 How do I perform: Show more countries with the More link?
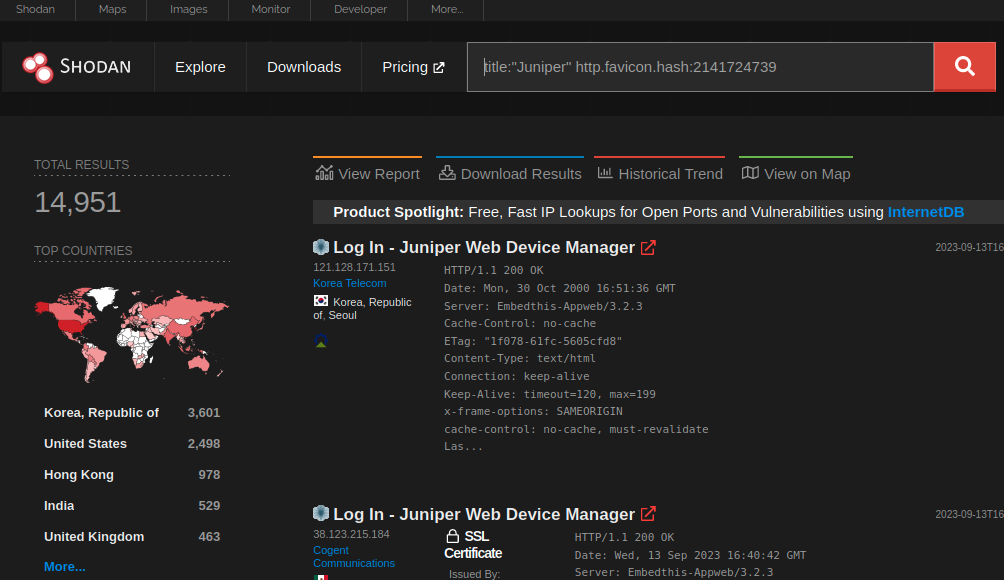[64, 566]
